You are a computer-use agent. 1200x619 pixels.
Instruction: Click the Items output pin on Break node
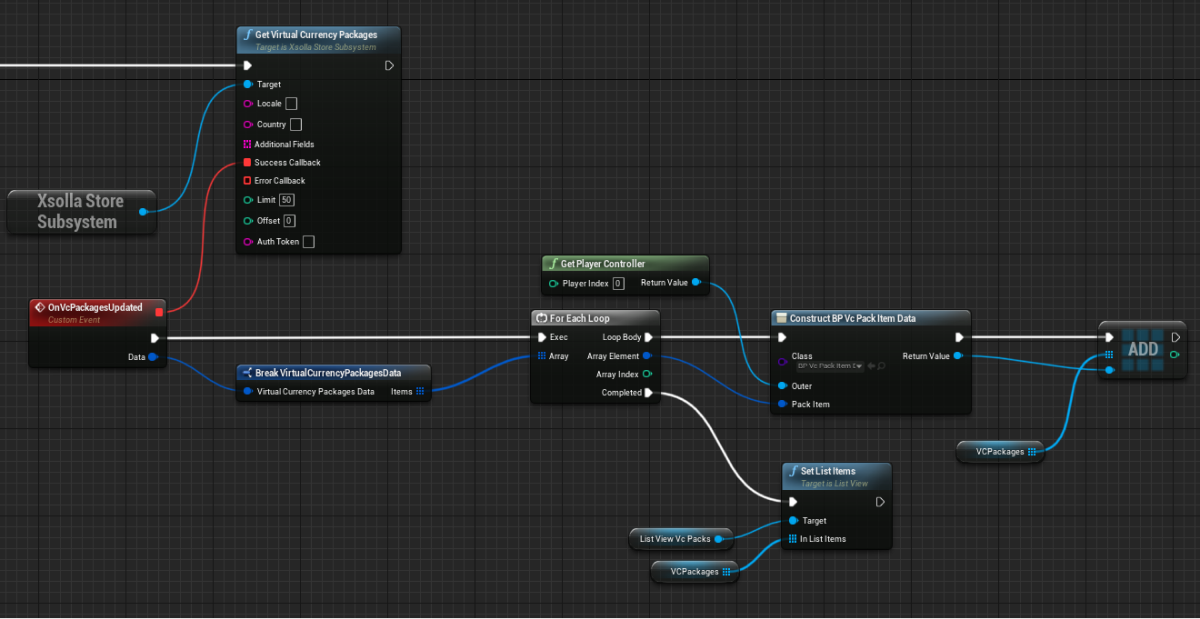click(x=420, y=391)
